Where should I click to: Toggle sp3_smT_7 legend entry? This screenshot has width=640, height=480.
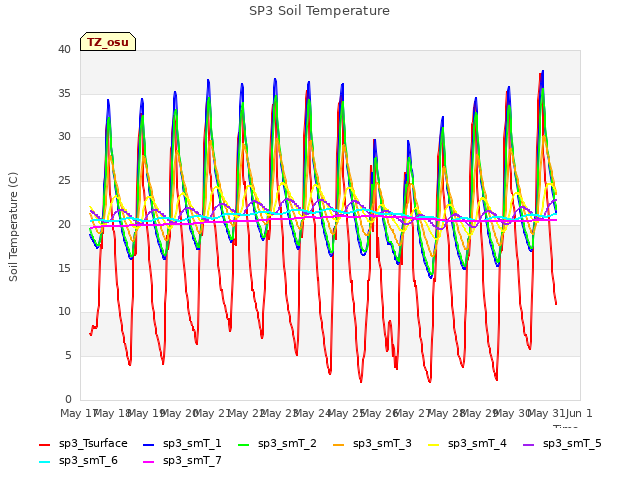182,461
